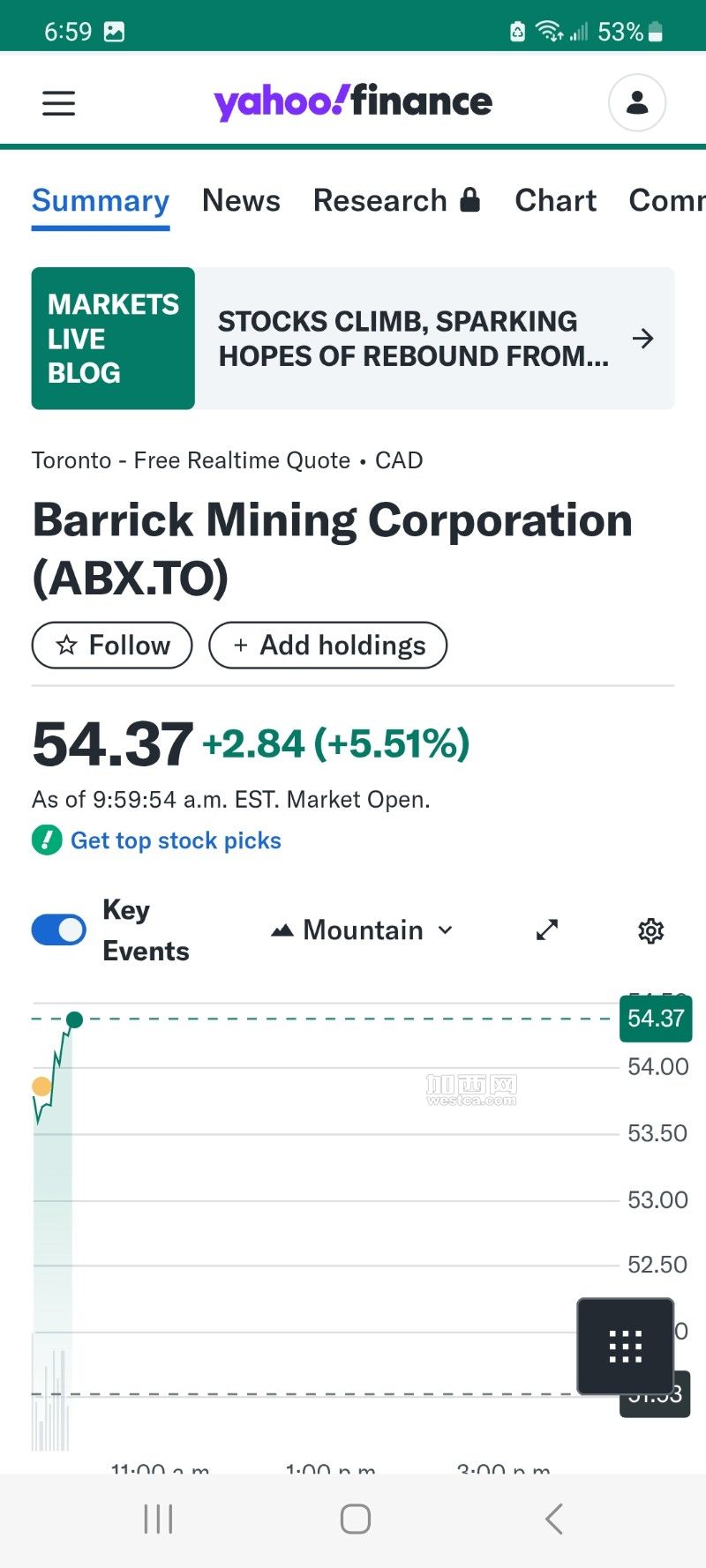Open the Markets Live Blog arrow
This screenshot has height=1568, width=706.
tap(643, 339)
